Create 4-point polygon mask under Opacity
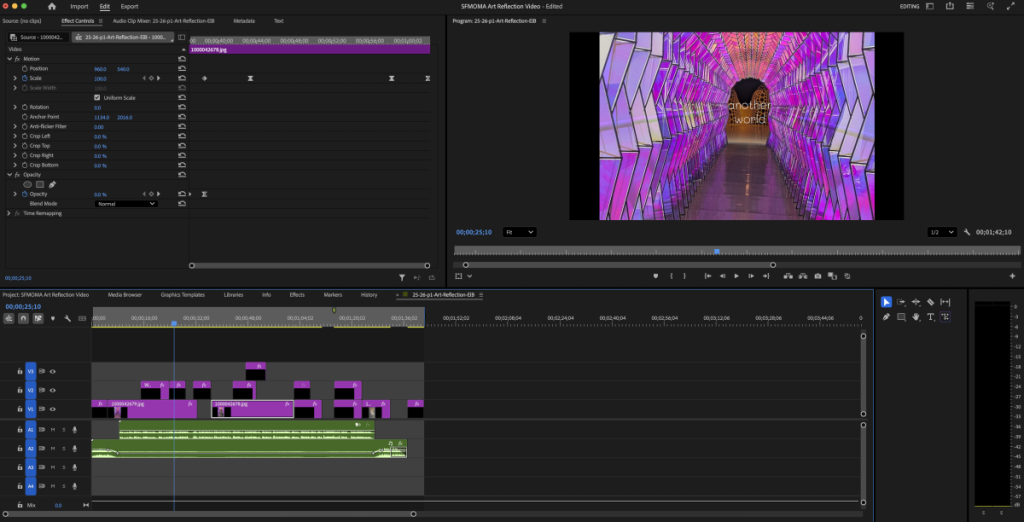Screen dimensions: 1024x522 [x=40, y=185]
